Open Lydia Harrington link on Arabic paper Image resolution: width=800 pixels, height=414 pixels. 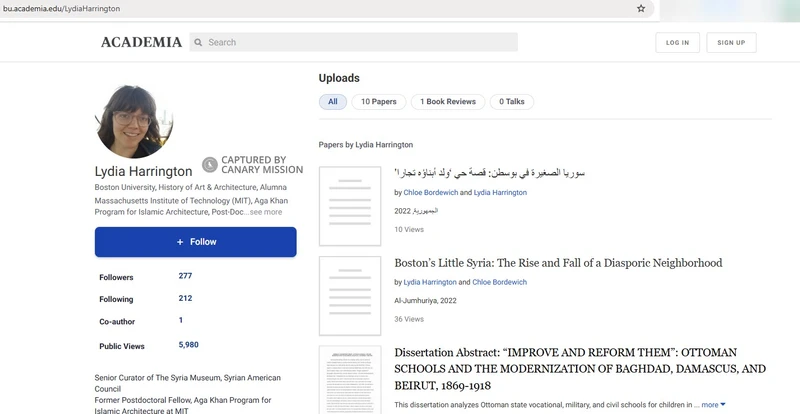click(x=500, y=192)
